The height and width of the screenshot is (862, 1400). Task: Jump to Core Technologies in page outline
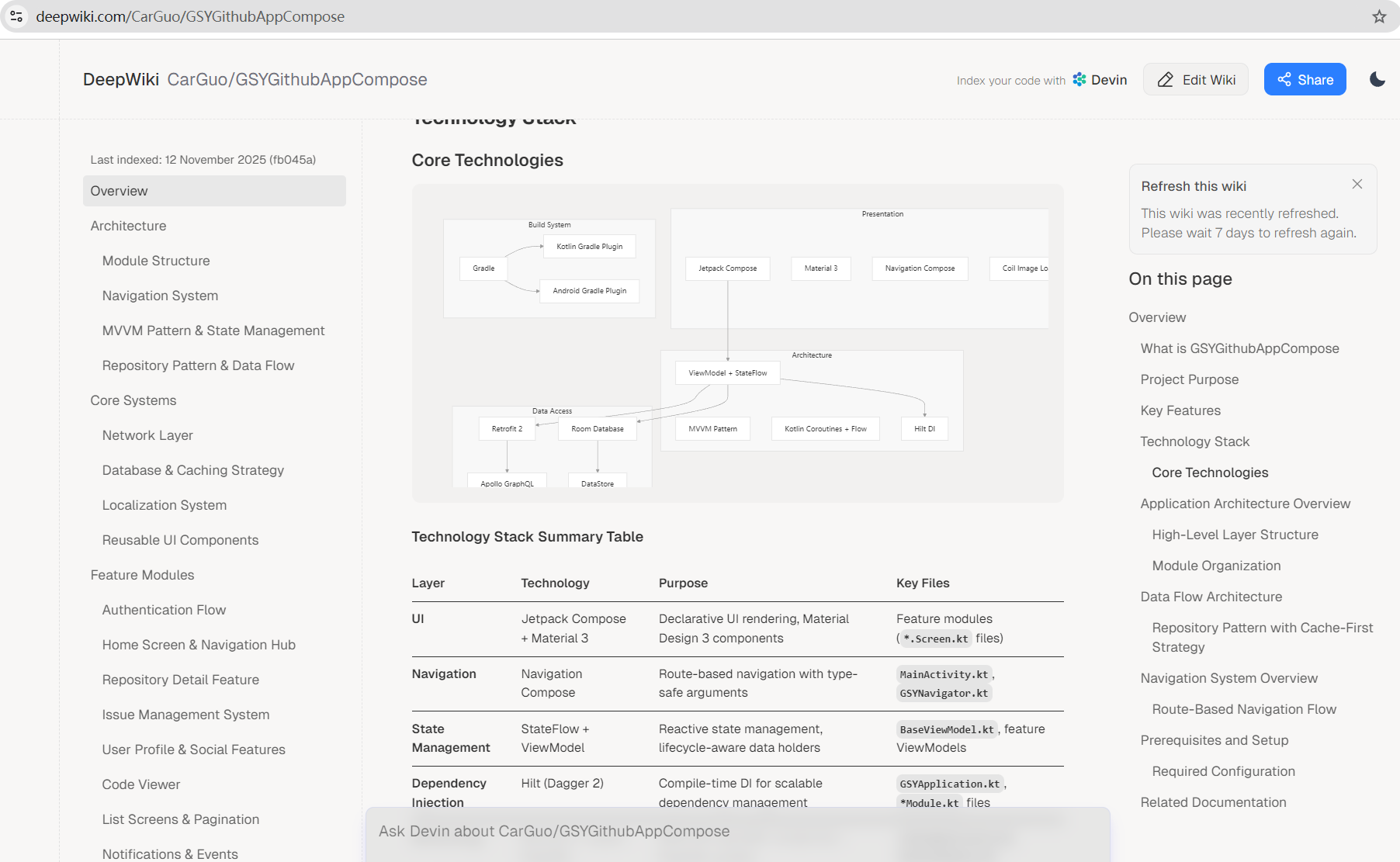click(1210, 473)
